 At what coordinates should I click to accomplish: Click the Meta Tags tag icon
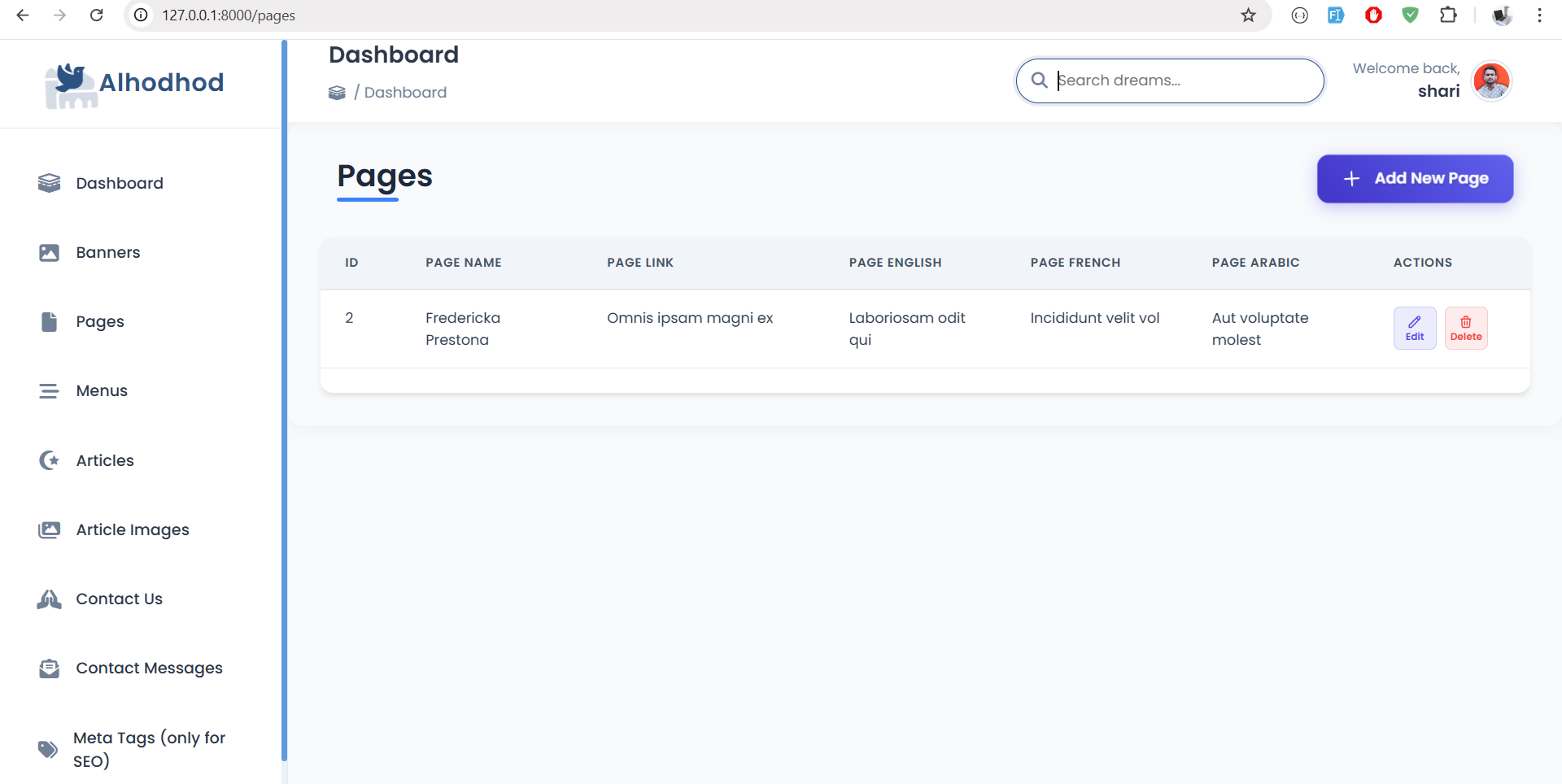pos(48,749)
